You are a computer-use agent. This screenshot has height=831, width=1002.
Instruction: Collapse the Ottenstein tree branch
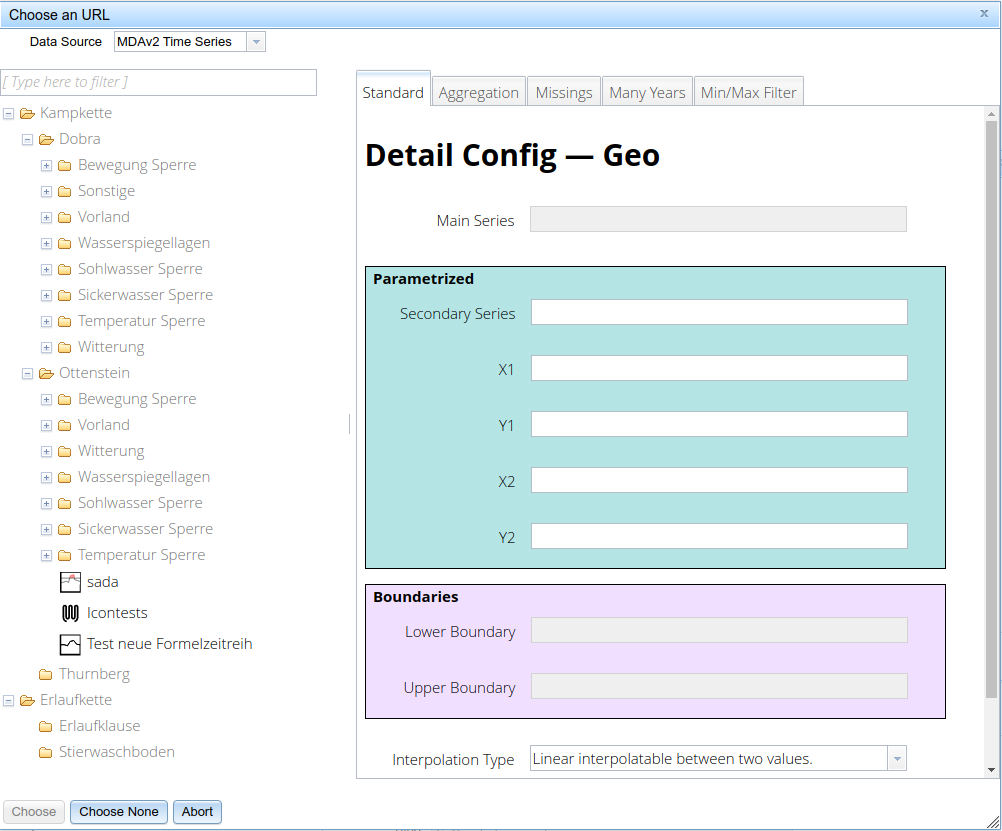point(27,372)
